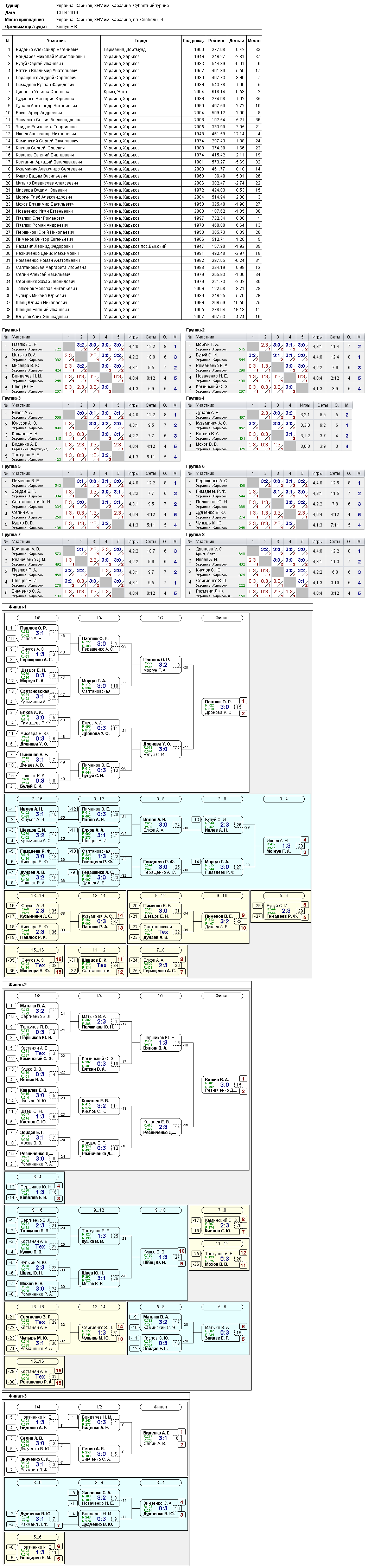Select participant Дунаев Александр Витальевич
This screenshot has width=368, height=1568.
pyautogui.click(x=46, y=106)
